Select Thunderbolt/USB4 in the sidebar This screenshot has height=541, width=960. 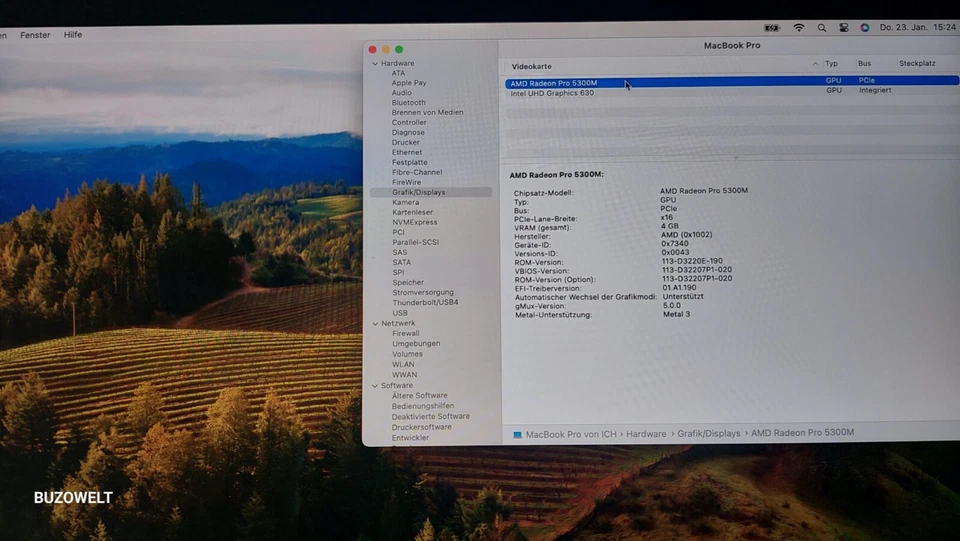pyautogui.click(x=426, y=302)
